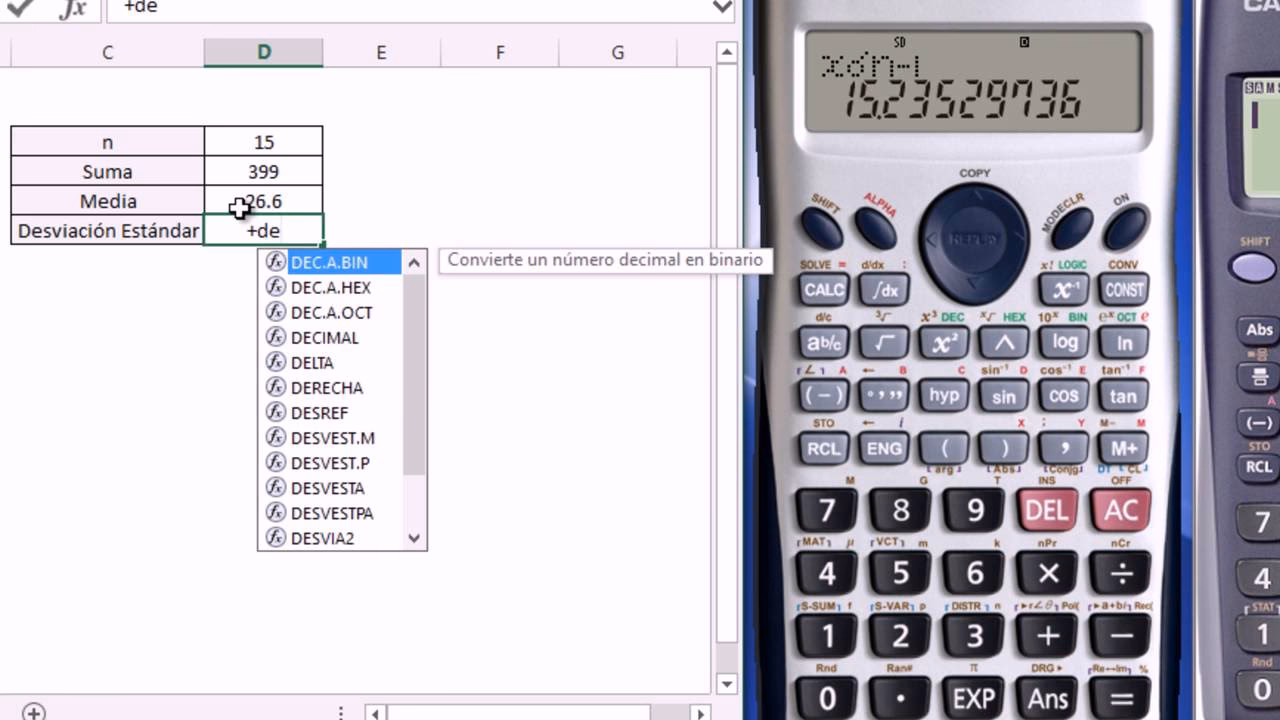Click scroll down arrow of function list
This screenshot has height=720, width=1280.
(415, 538)
